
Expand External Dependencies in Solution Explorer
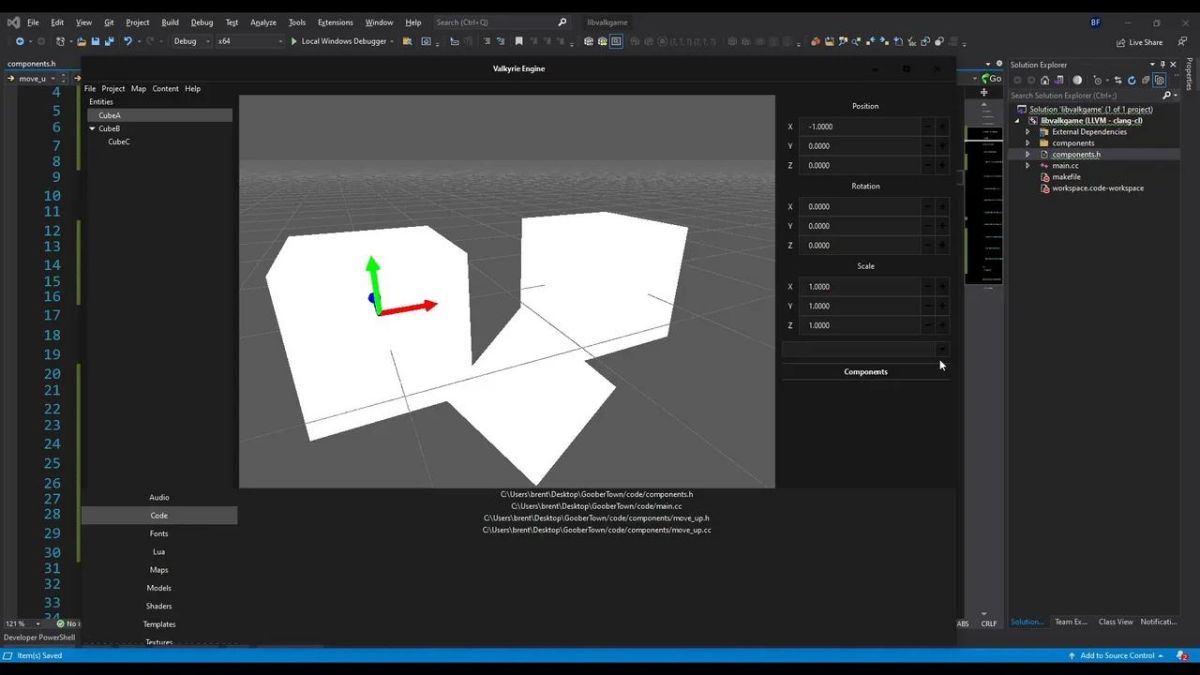tap(1027, 132)
